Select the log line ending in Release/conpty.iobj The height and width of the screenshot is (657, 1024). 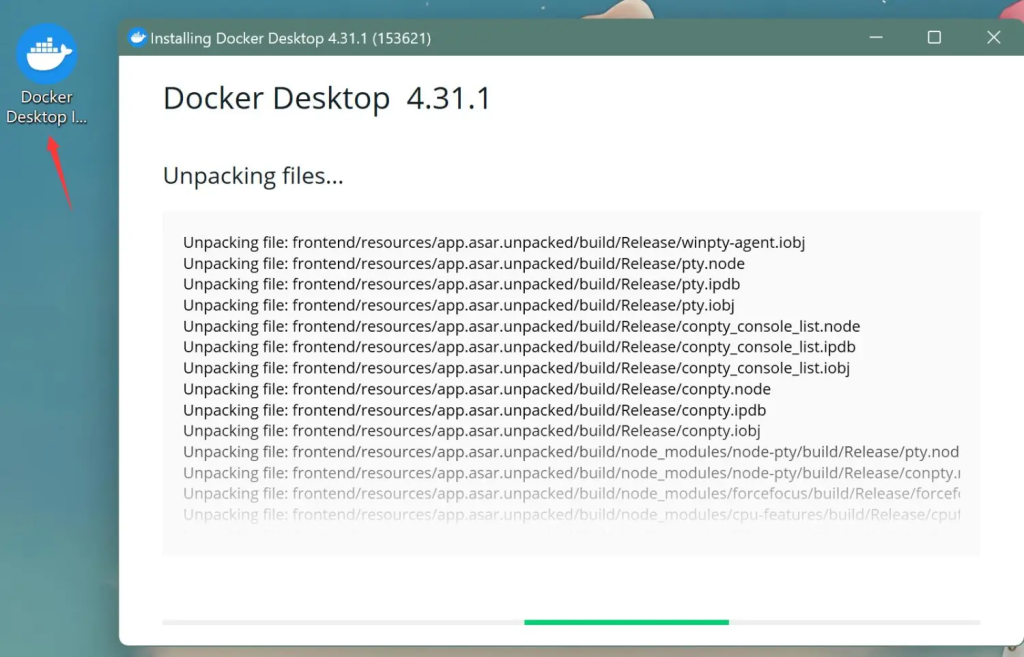pyautogui.click(x=472, y=431)
